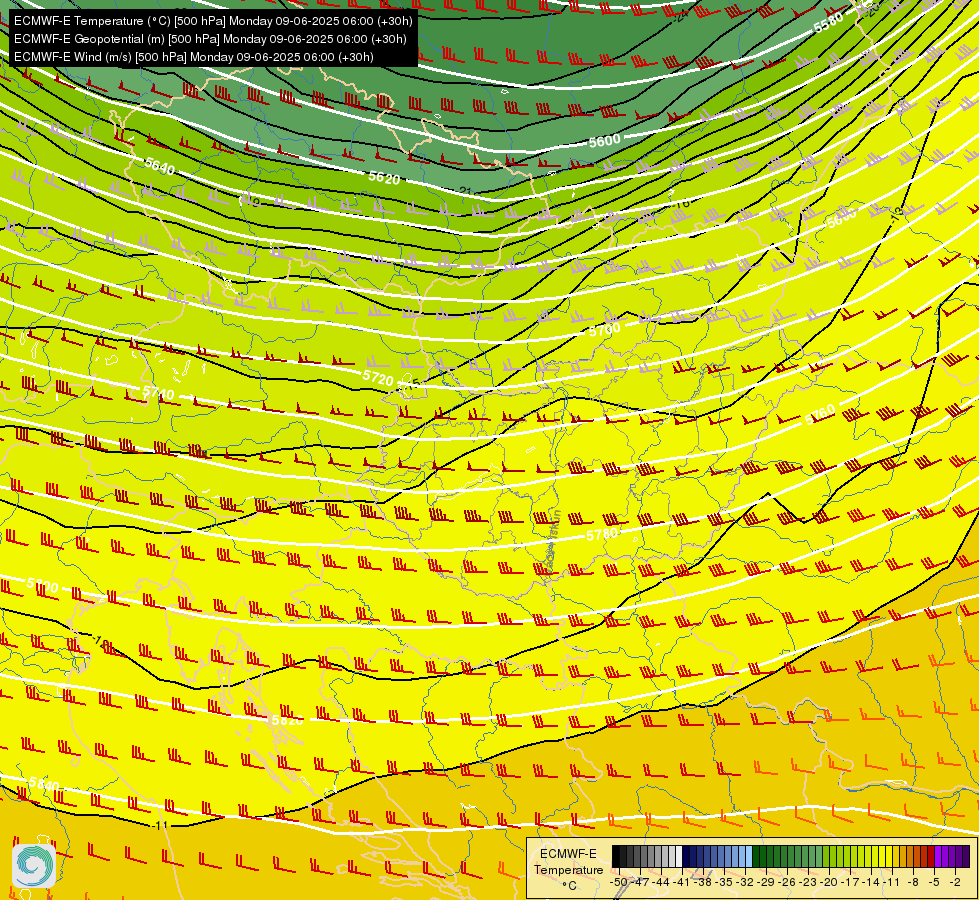Image resolution: width=979 pixels, height=900 pixels.
Task: Pick the rightmost dark purple legend swatch
Action: [x=967, y=857]
